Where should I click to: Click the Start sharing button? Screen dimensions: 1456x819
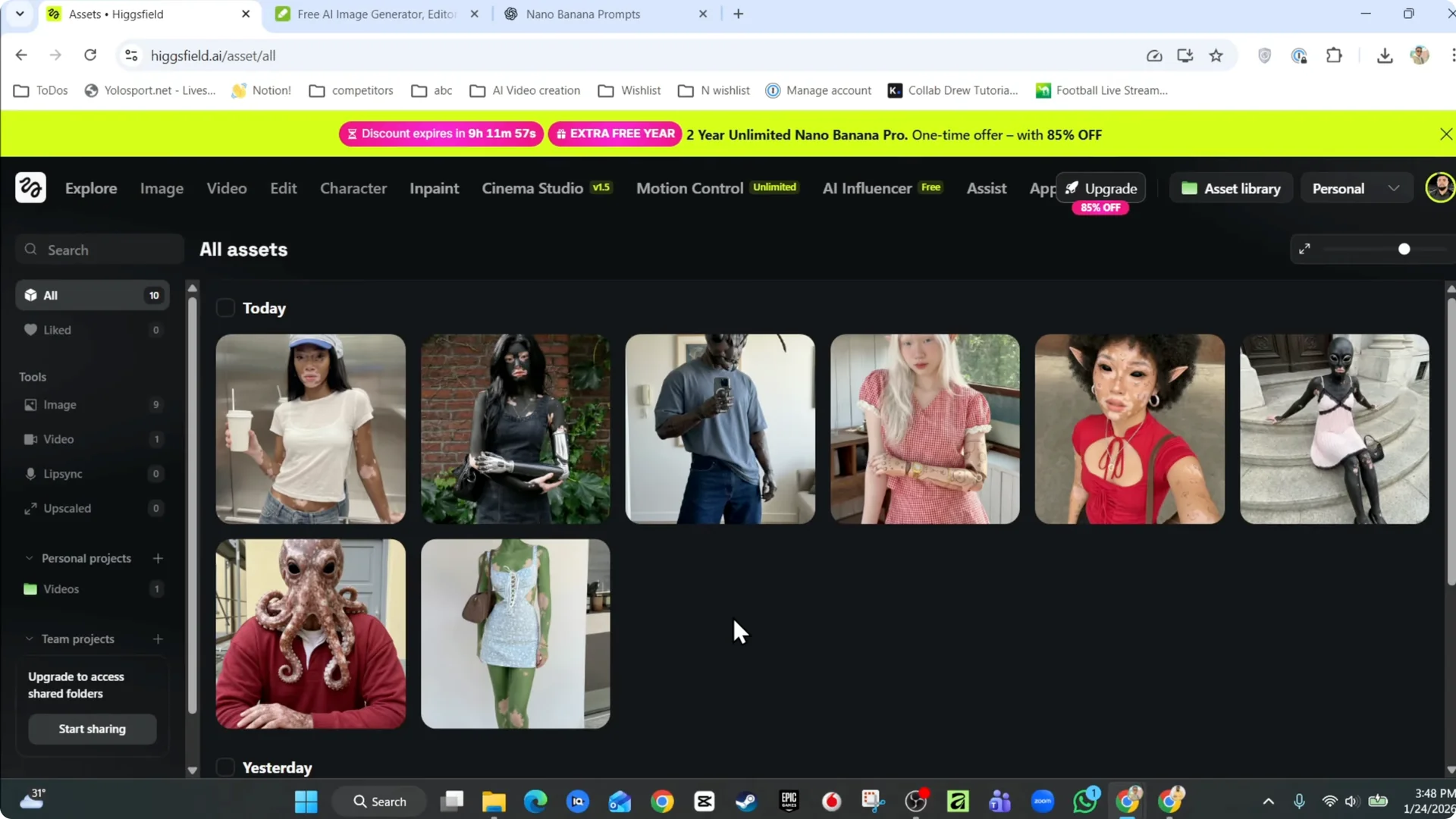(x=92, y=729)
